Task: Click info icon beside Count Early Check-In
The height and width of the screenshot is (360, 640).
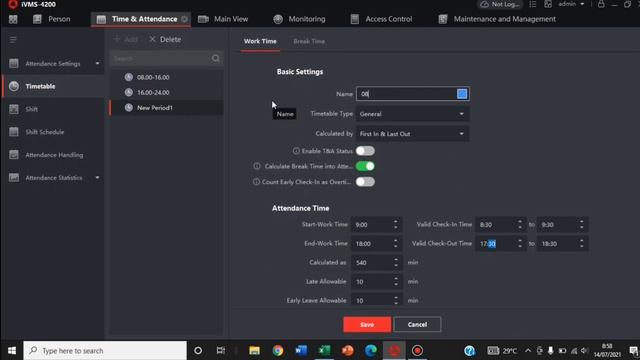Action: click(x=256, y=182)
